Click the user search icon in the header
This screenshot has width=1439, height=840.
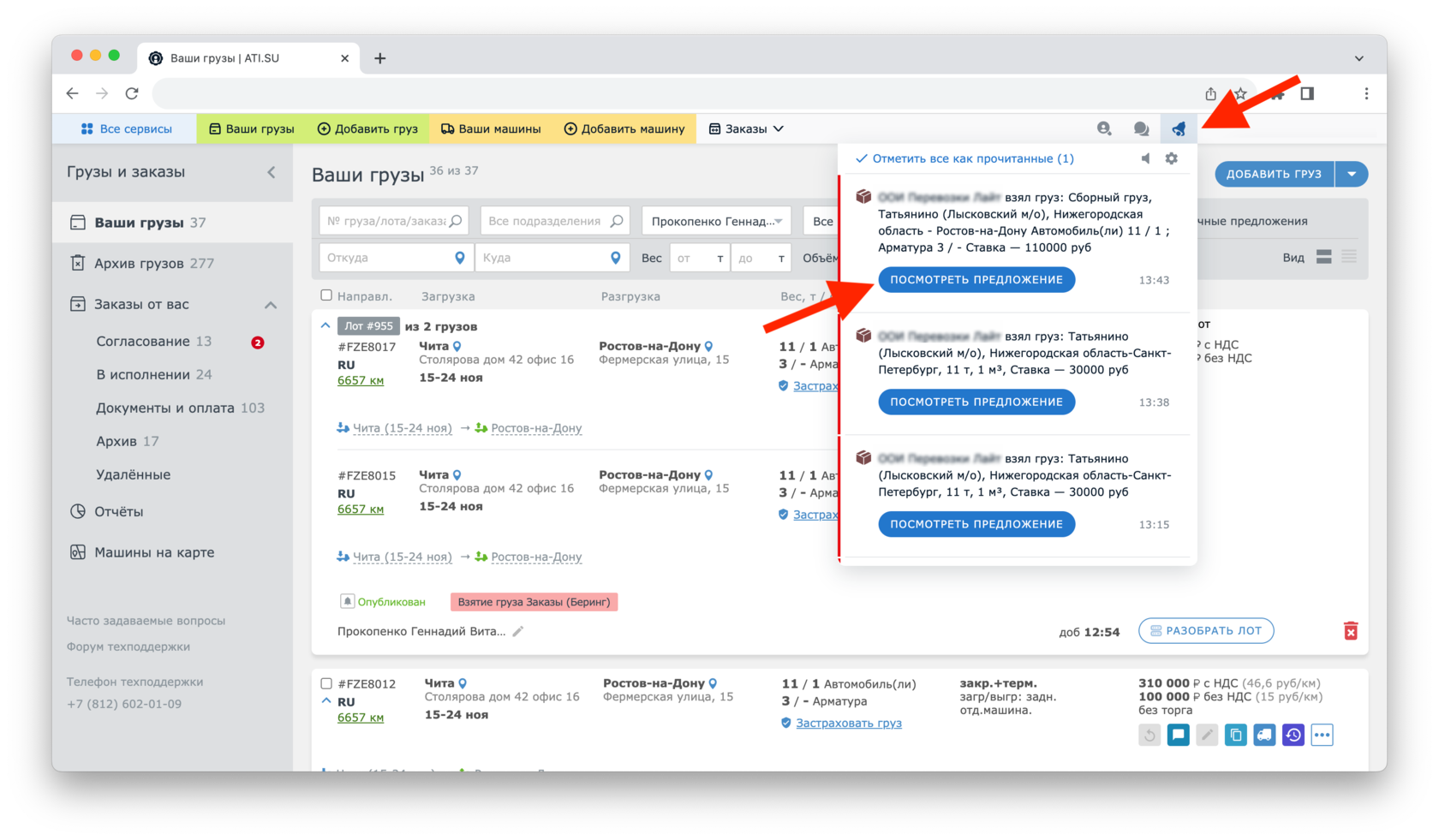1104,128
